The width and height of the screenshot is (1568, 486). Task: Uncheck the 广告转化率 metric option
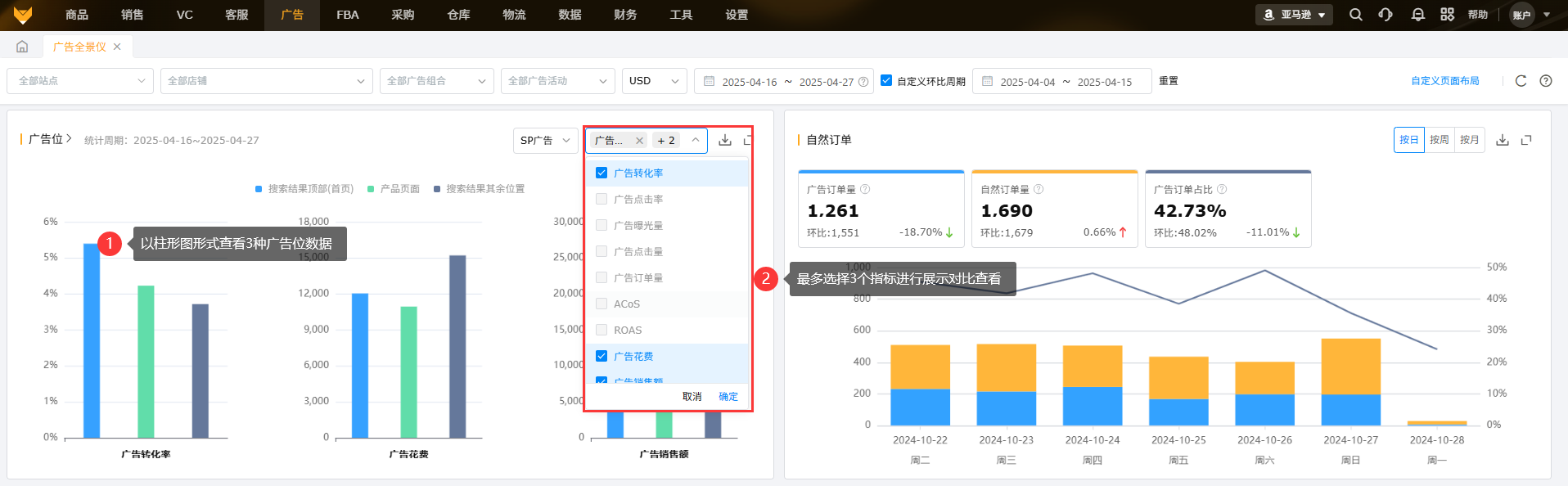(602, 173)
